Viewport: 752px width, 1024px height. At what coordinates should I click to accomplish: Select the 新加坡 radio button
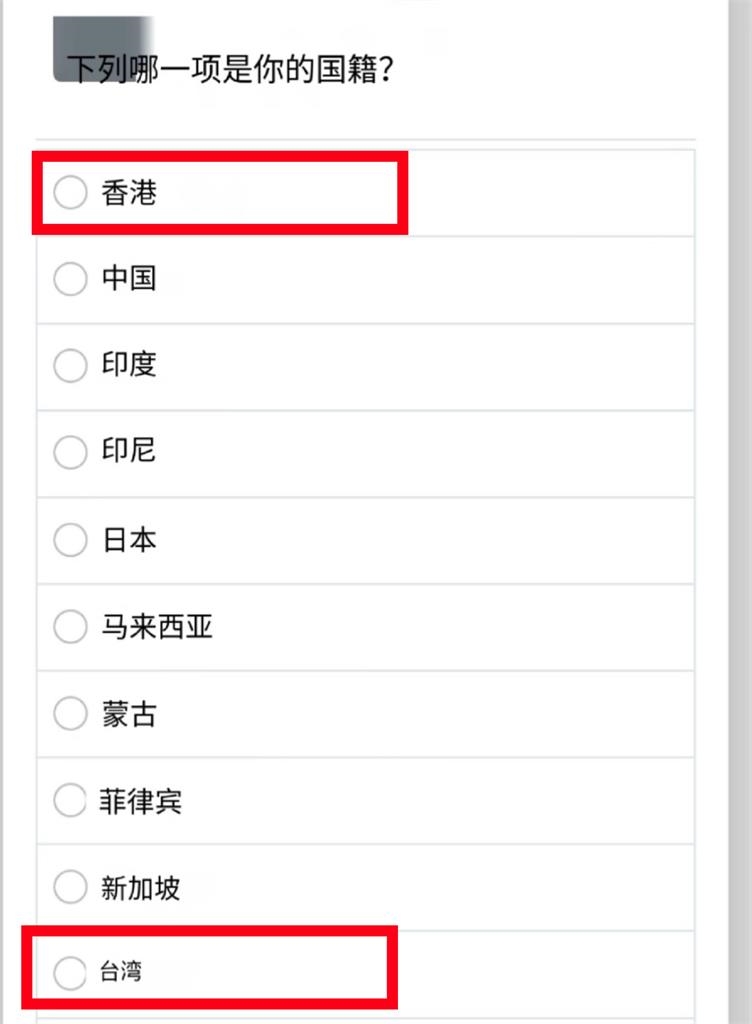70,887
